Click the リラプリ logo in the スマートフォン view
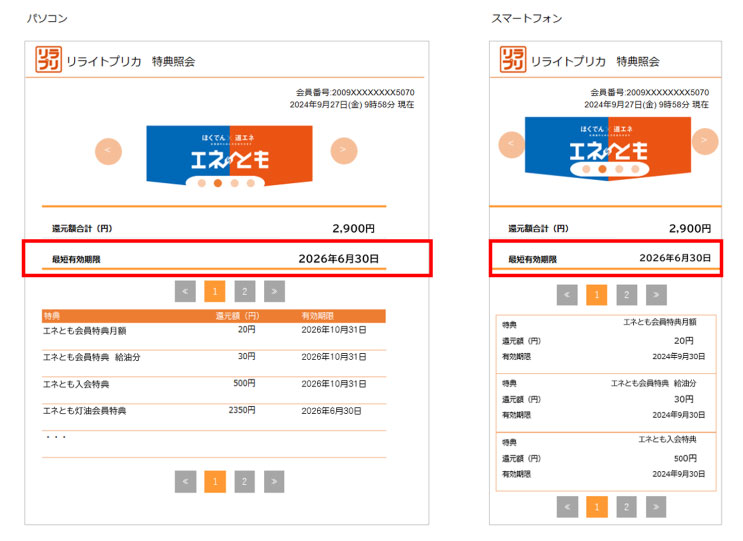Image resolution: width=743 pixels, height=541 pixels. (x=513, y=60)
